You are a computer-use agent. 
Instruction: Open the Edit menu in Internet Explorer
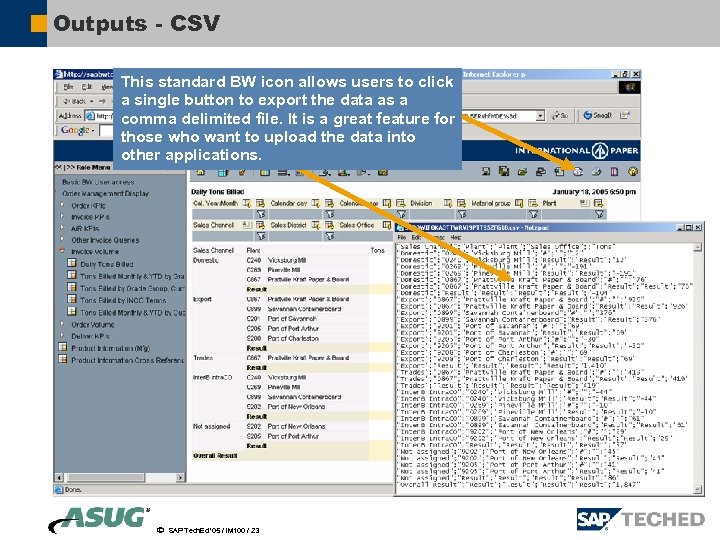(x=86, y=87)
